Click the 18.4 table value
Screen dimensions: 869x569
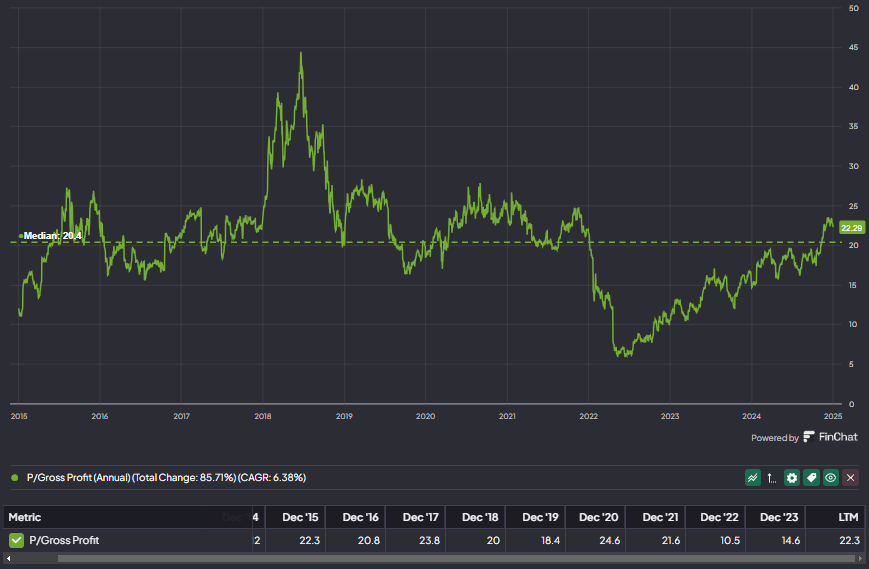(x=550, y=540)
